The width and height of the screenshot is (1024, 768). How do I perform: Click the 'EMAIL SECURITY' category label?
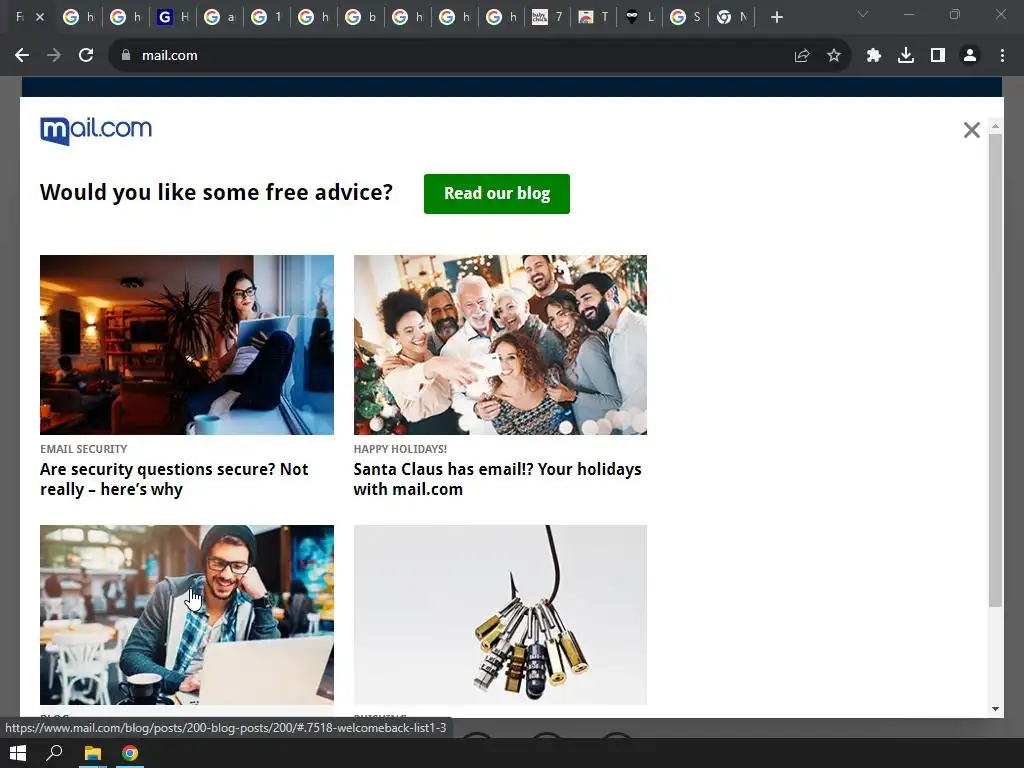tap(84, 449)
